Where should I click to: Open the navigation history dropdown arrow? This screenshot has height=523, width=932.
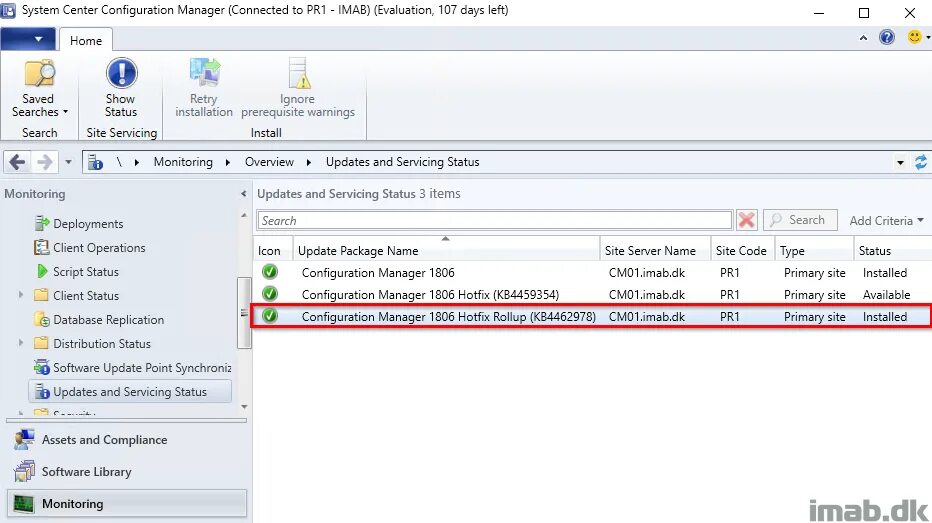(x=68, y=162)
